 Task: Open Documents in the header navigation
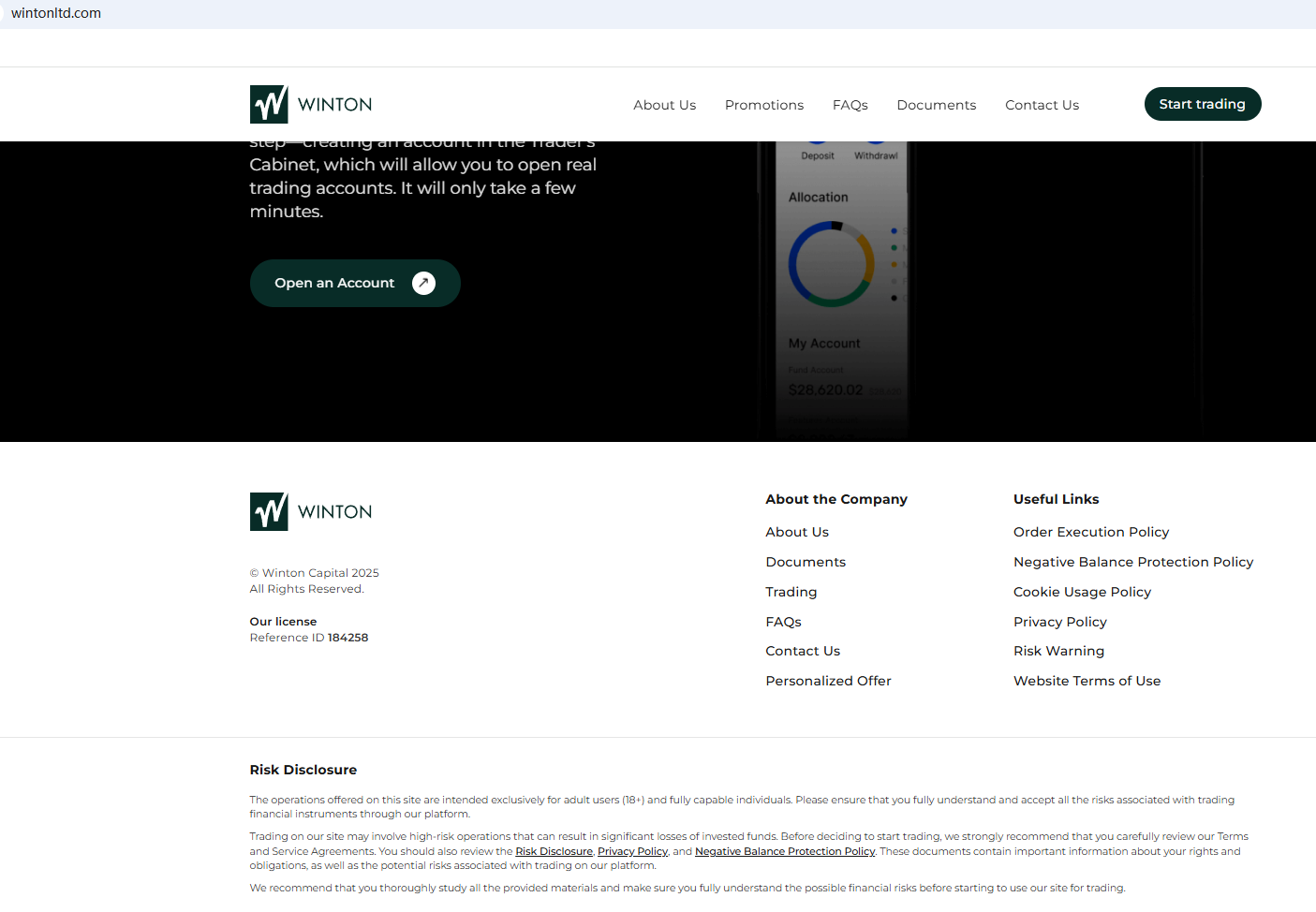coord(936,105)
